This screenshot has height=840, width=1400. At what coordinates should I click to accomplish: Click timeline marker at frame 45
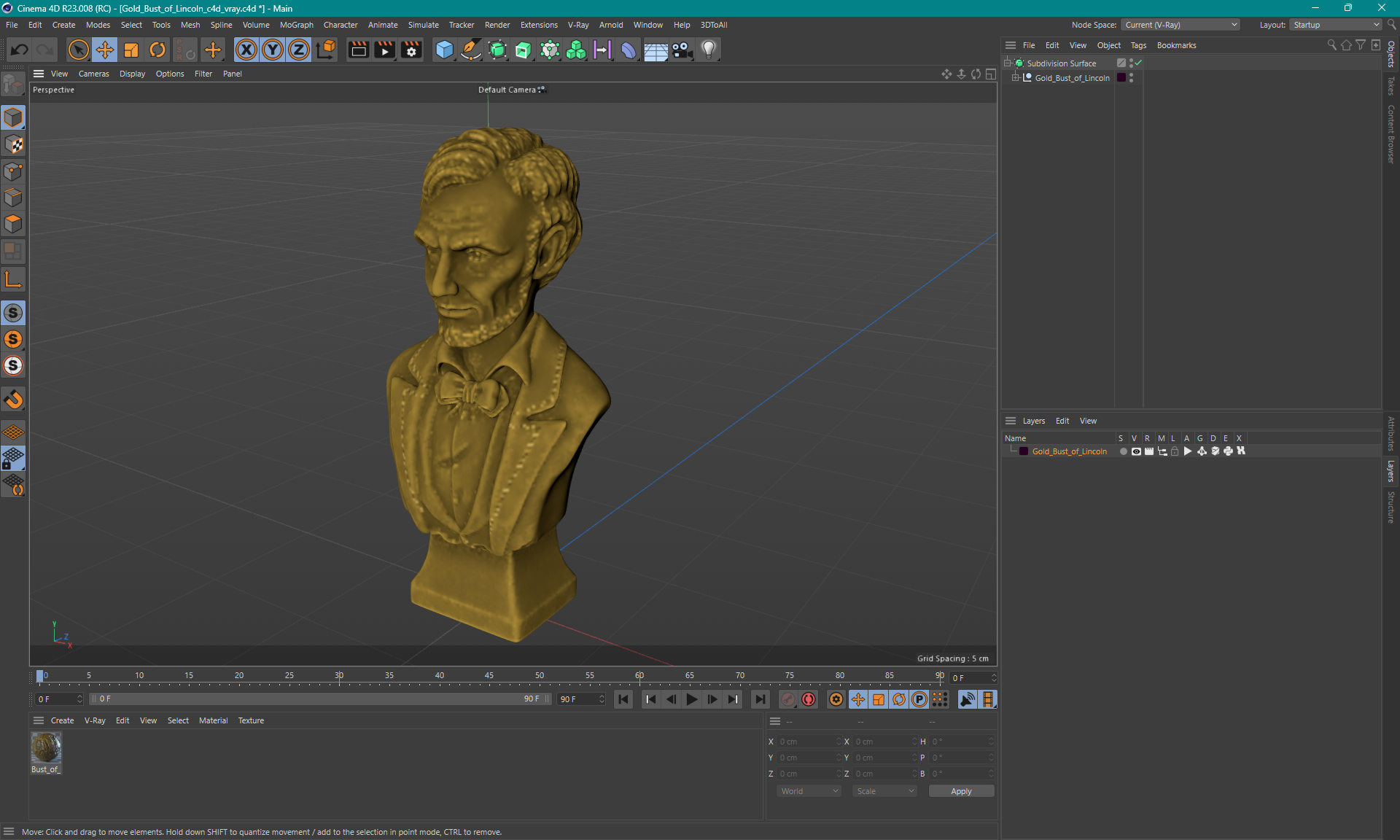[489, 676]
